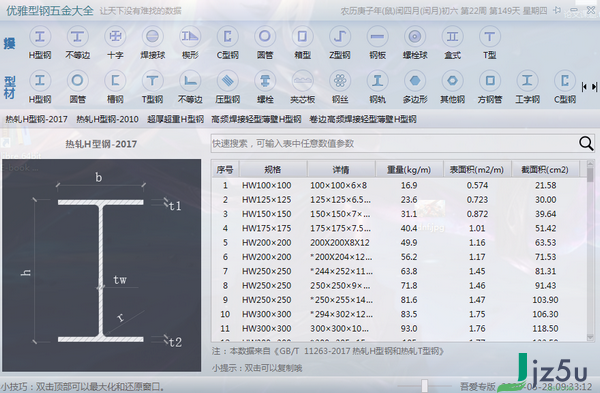Select the HW100×100 row
Viewport: 600px width, 393px height.
point(399,186)
